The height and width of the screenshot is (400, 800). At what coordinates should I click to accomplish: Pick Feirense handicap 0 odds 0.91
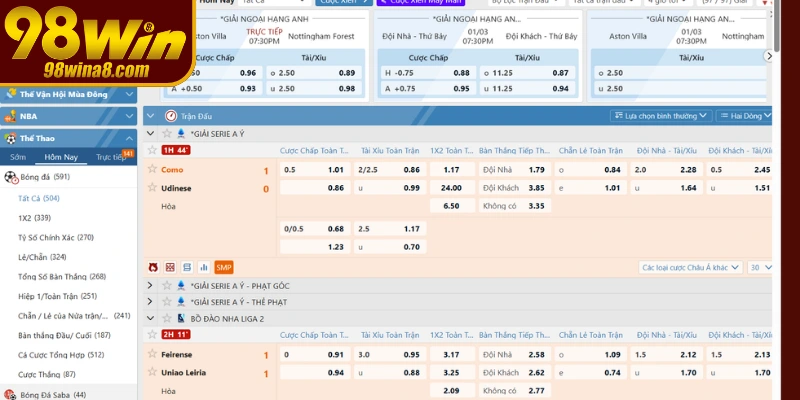click(315, 354)
